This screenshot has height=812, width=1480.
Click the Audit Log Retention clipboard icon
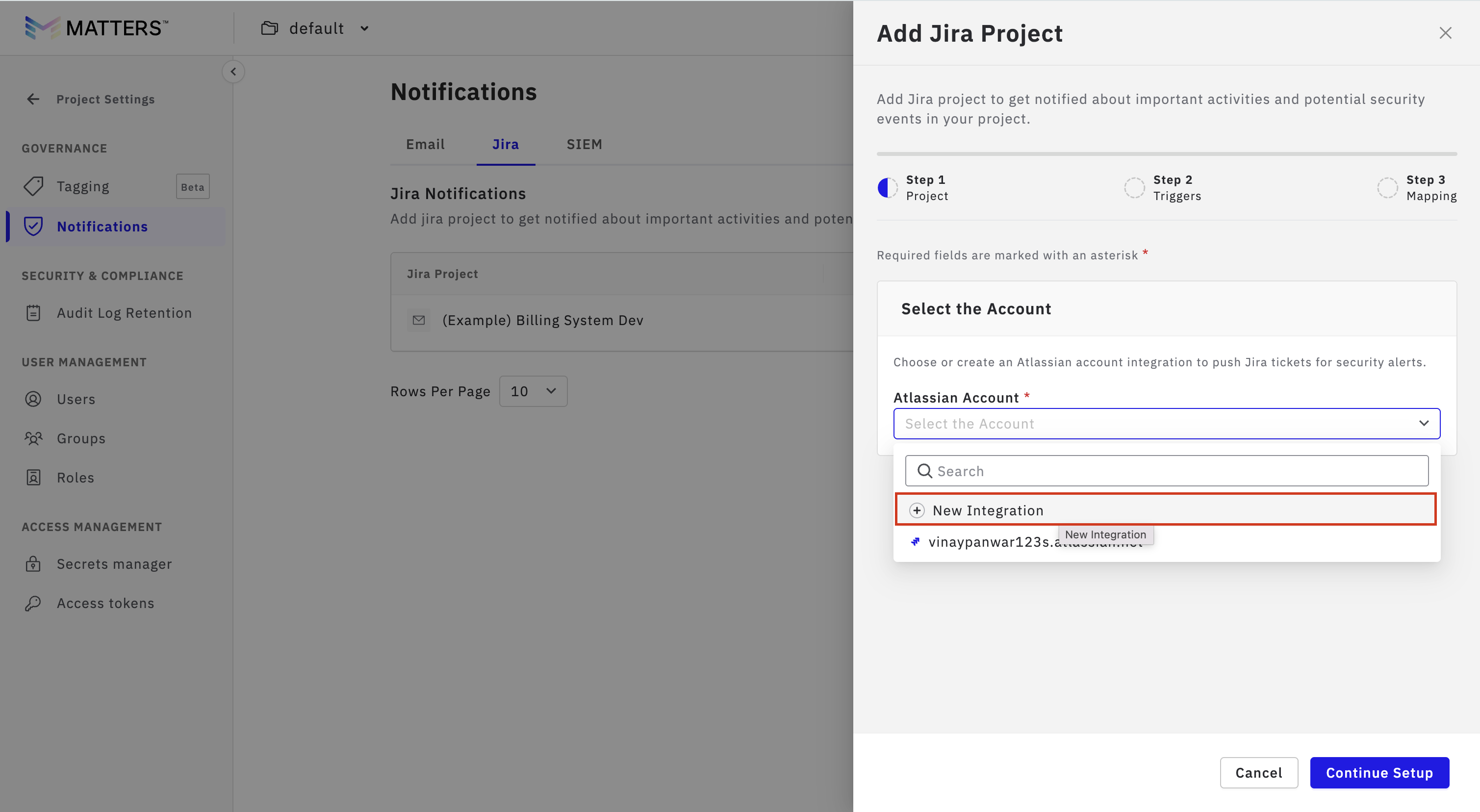click(33, 313)
